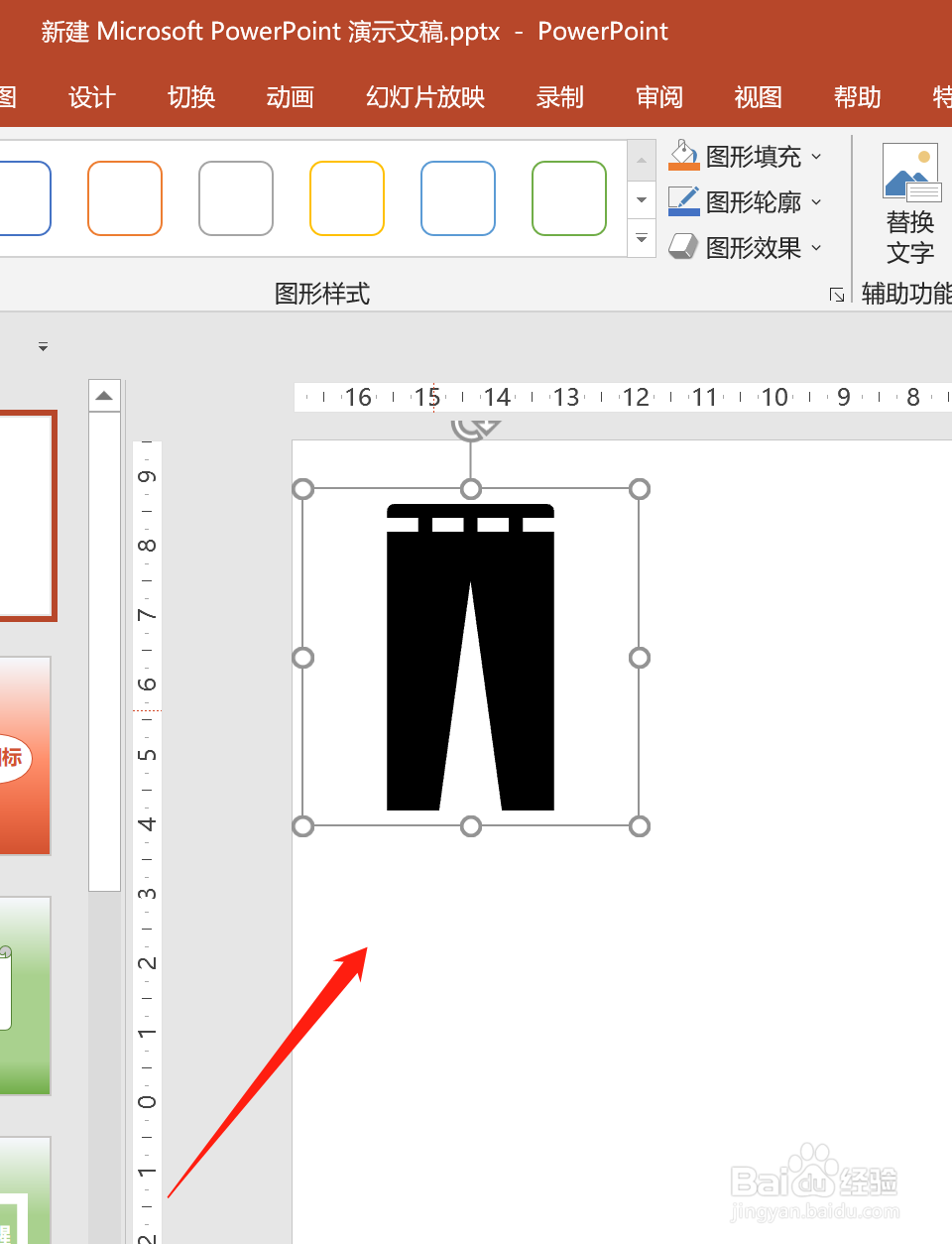Switch to the 审阅 ribbon tab
Image resolution: width=952 pixels, height=1244 pixels.
pos(658,96)
